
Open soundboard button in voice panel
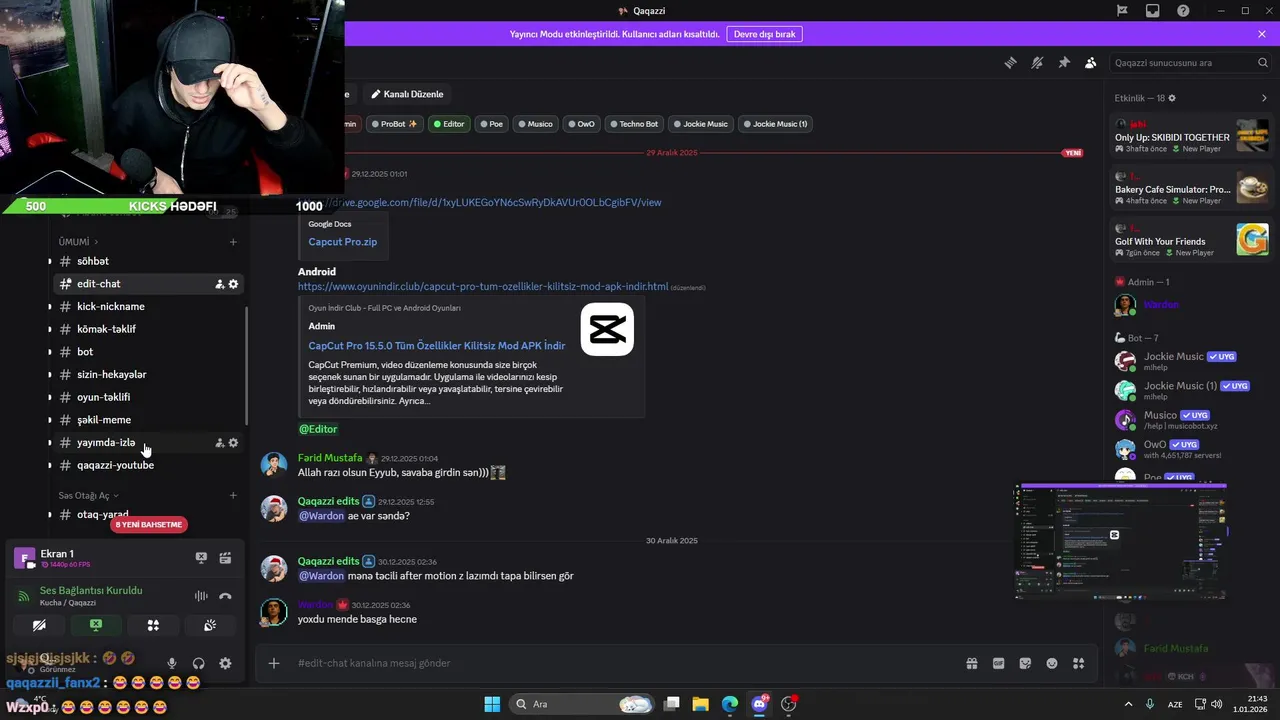(210, 625)
